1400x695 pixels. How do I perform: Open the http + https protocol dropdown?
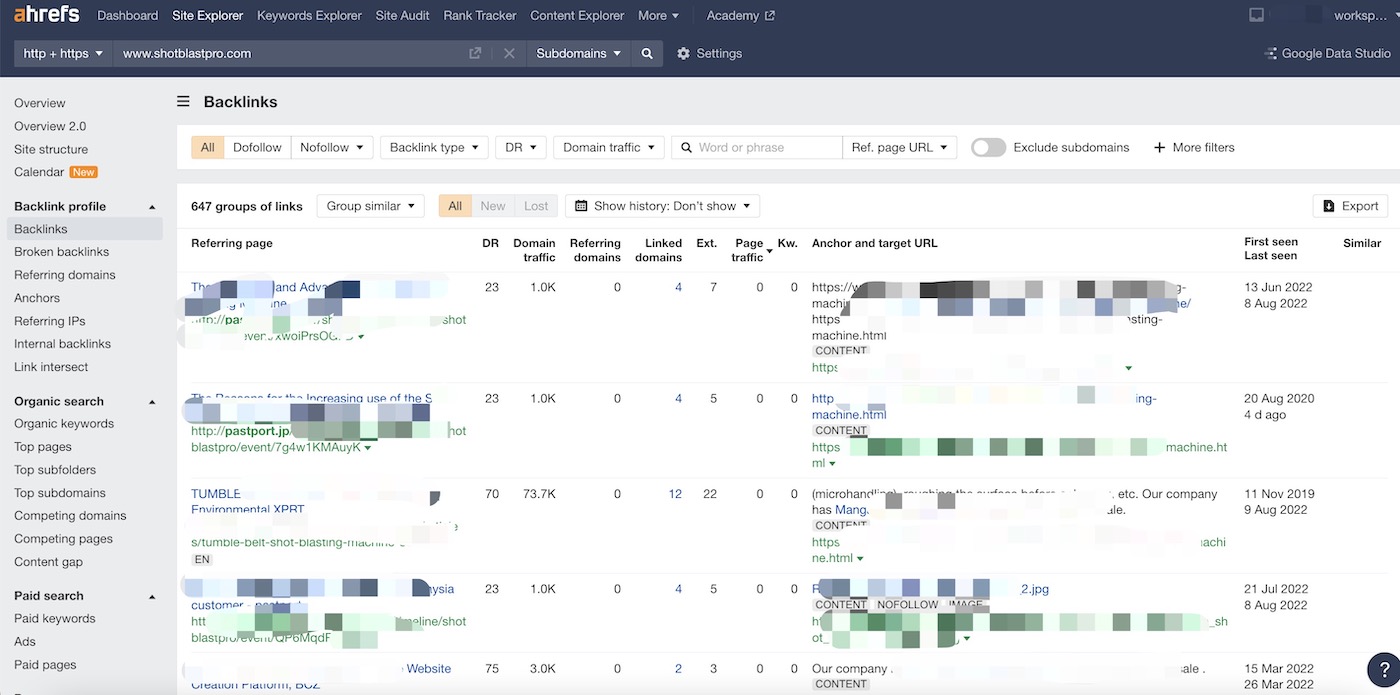coord(63,53)
